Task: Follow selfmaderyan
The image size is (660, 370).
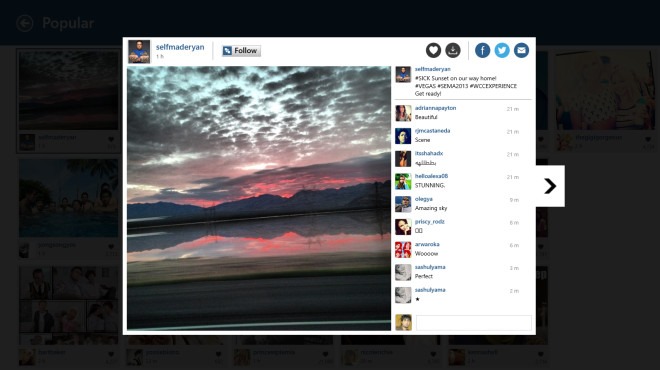Action: tap(241, 51)
